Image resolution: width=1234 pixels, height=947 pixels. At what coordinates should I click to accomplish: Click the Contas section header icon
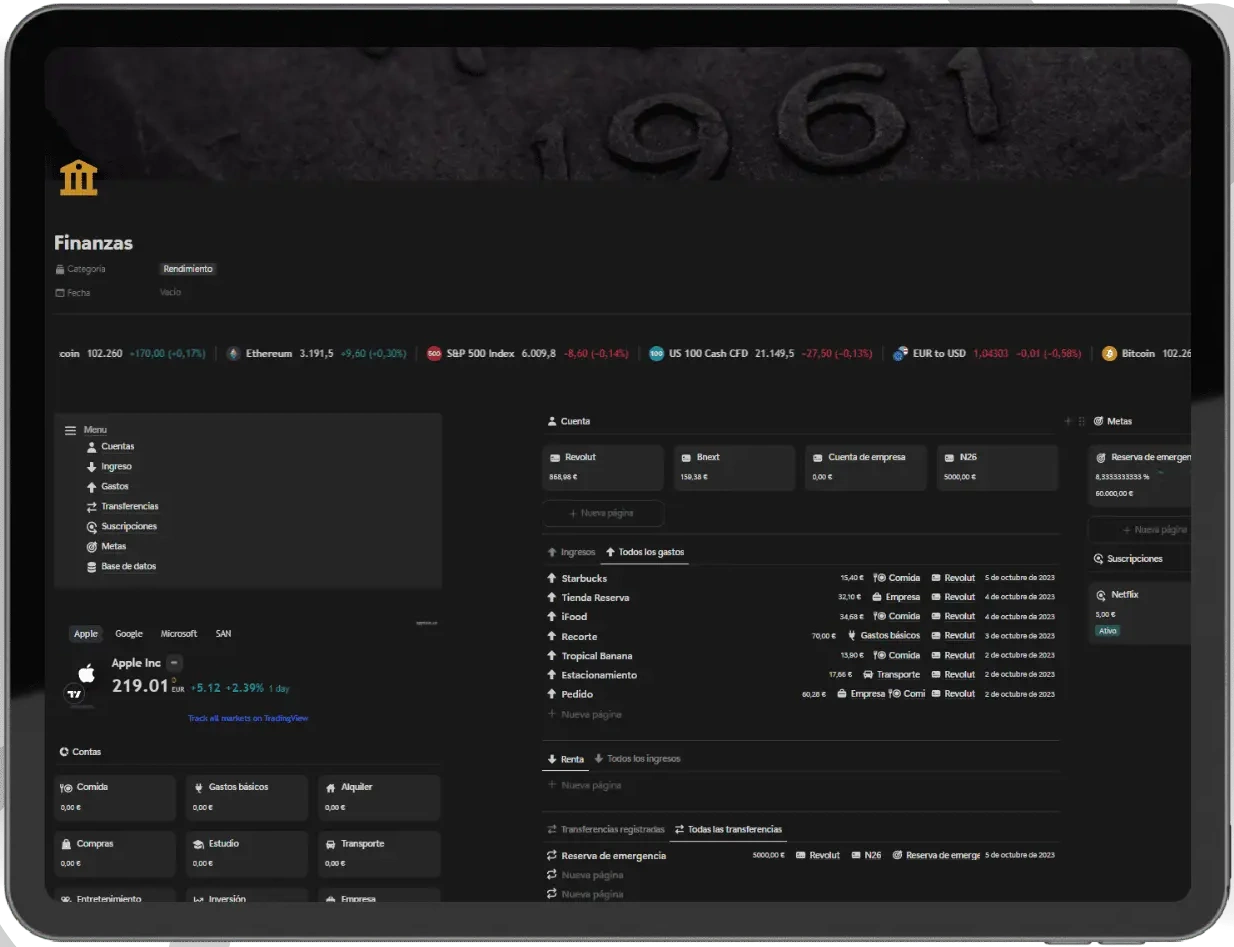[65, 752]
